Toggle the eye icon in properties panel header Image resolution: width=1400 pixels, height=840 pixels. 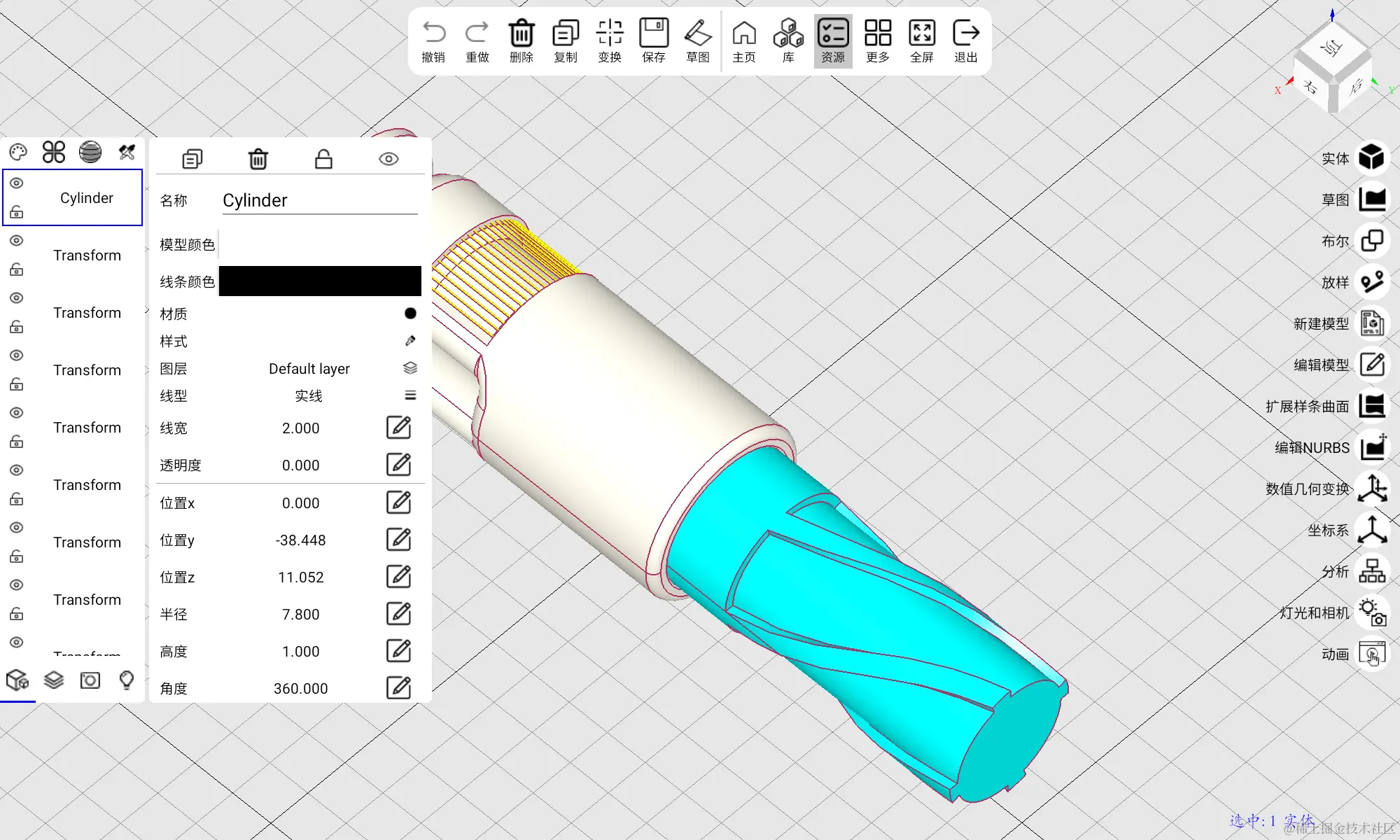388,159
